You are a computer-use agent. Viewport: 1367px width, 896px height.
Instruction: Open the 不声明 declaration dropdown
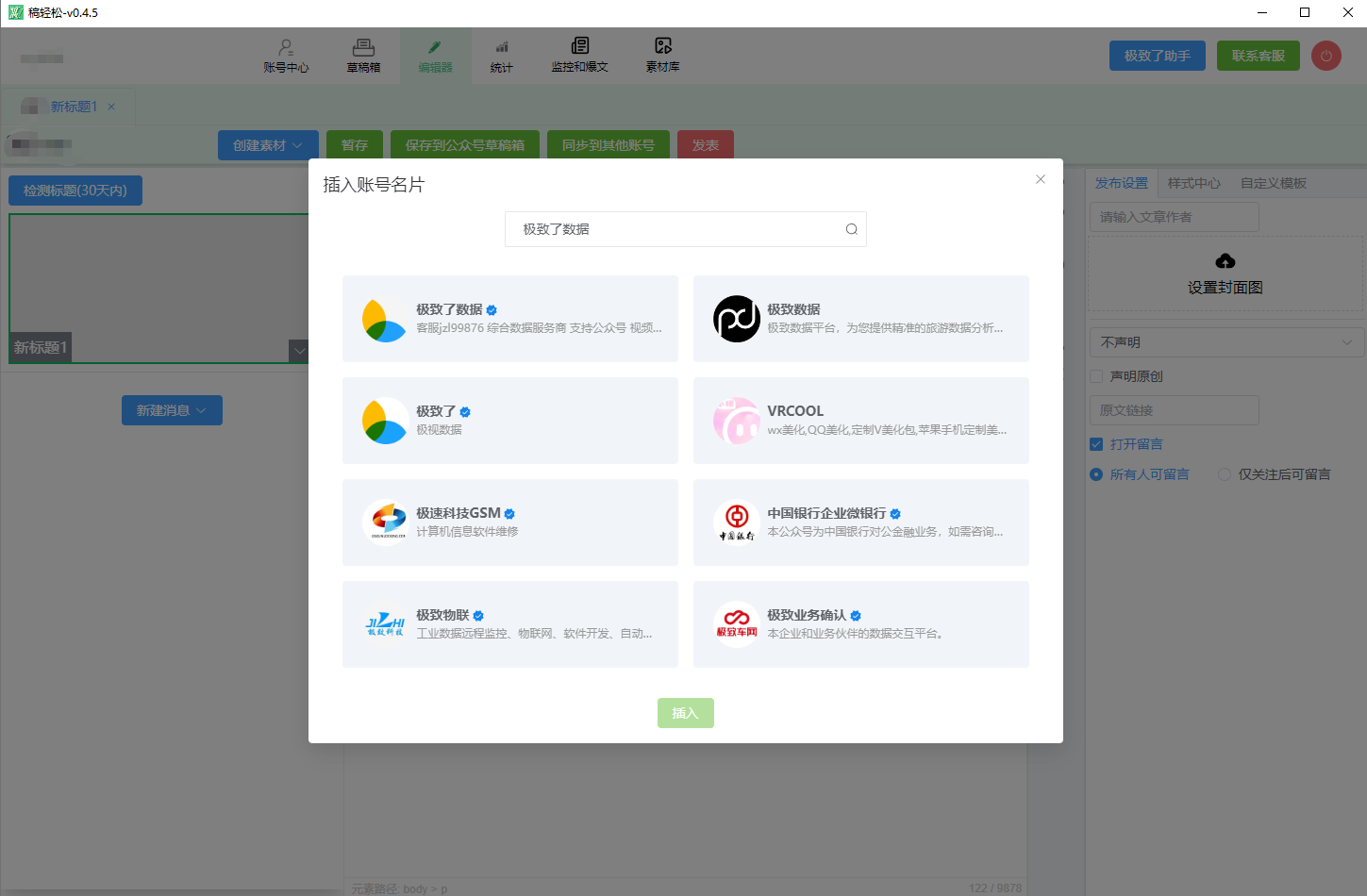coord(1226,342)
